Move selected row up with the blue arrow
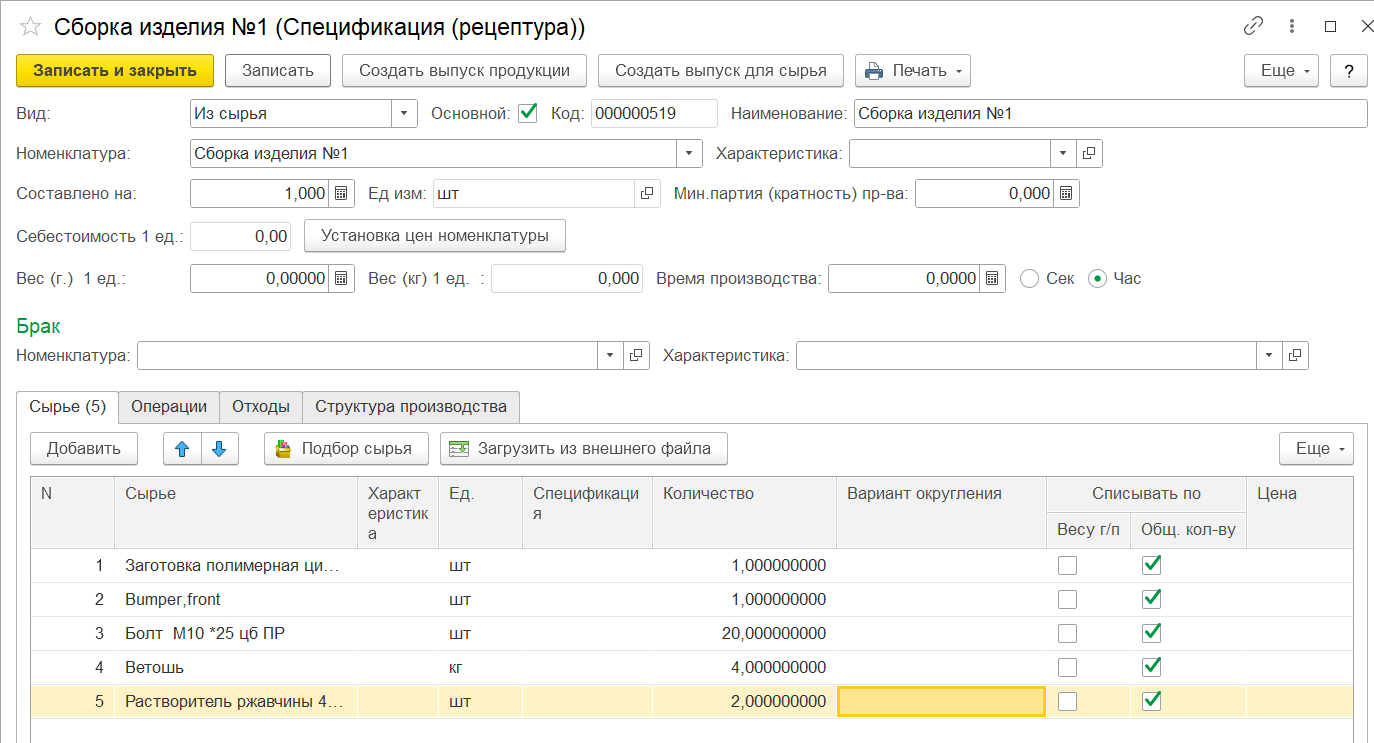This screenshot has height=743, width=1374. [182, 449]
